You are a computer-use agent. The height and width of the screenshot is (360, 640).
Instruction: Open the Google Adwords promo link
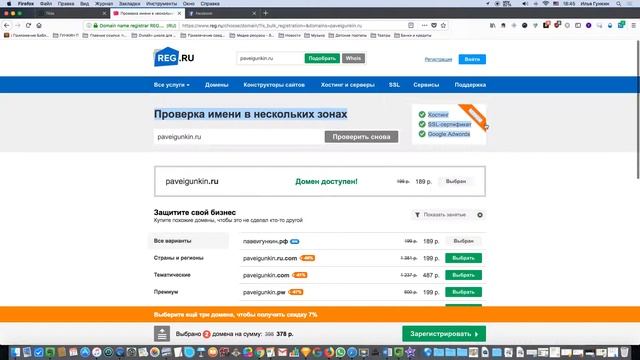[x=449, y=134]
